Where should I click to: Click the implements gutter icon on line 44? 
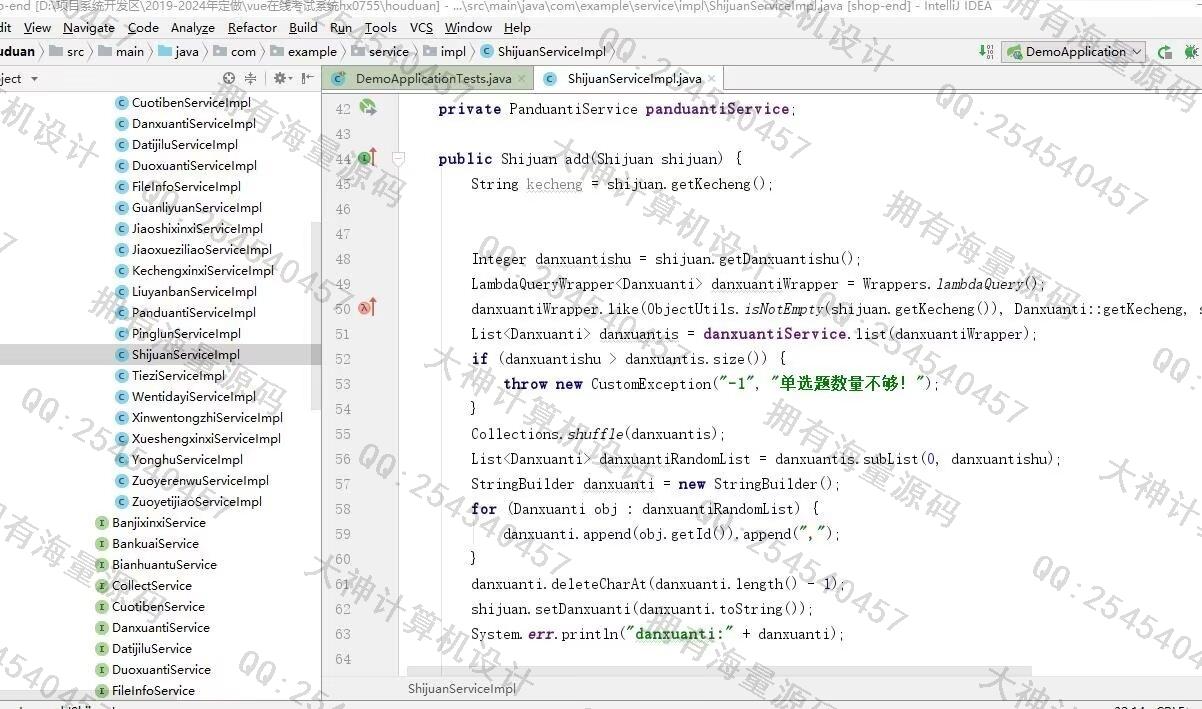367,158
